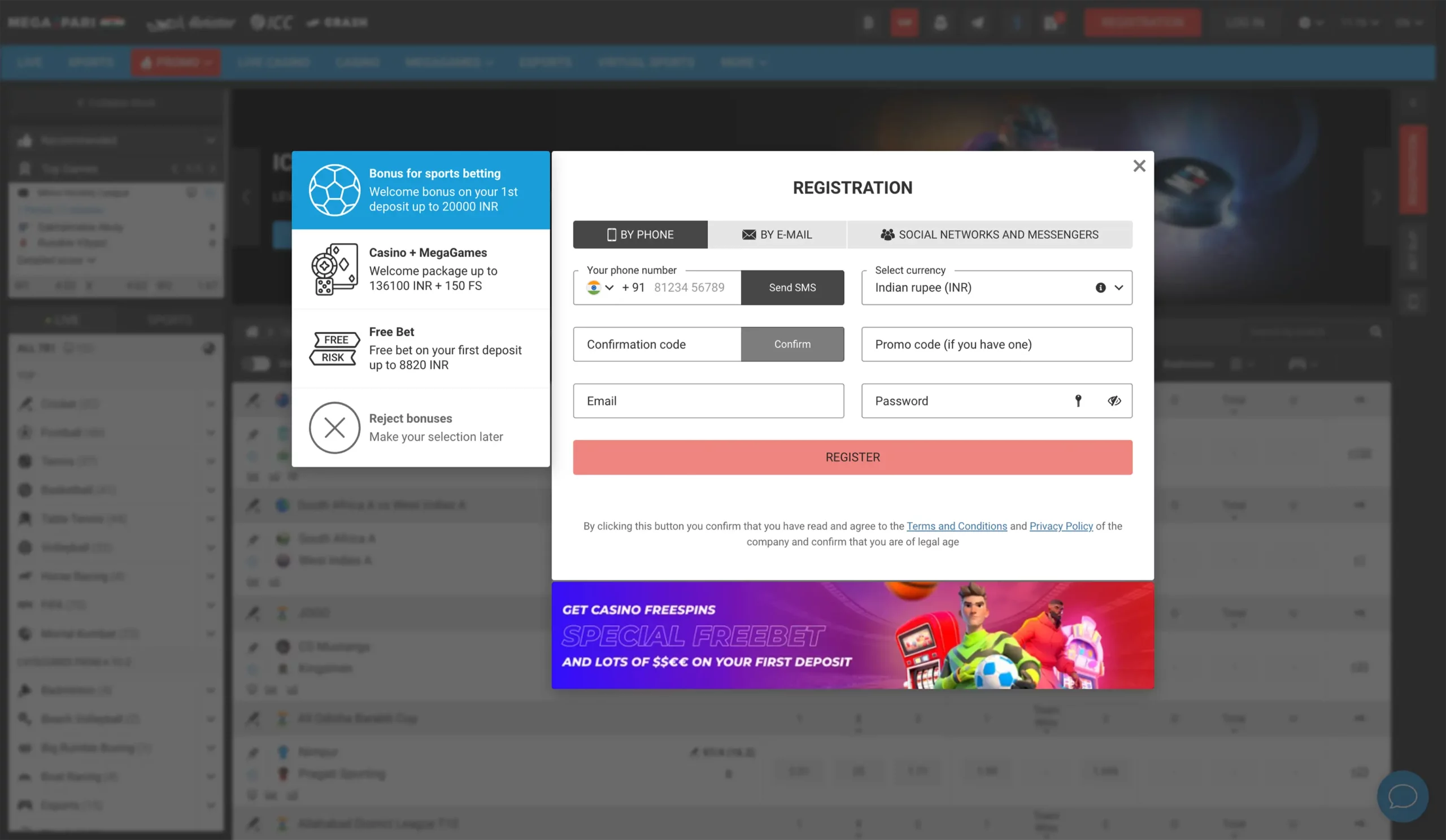Click the Send SMS button

[792, 288]
